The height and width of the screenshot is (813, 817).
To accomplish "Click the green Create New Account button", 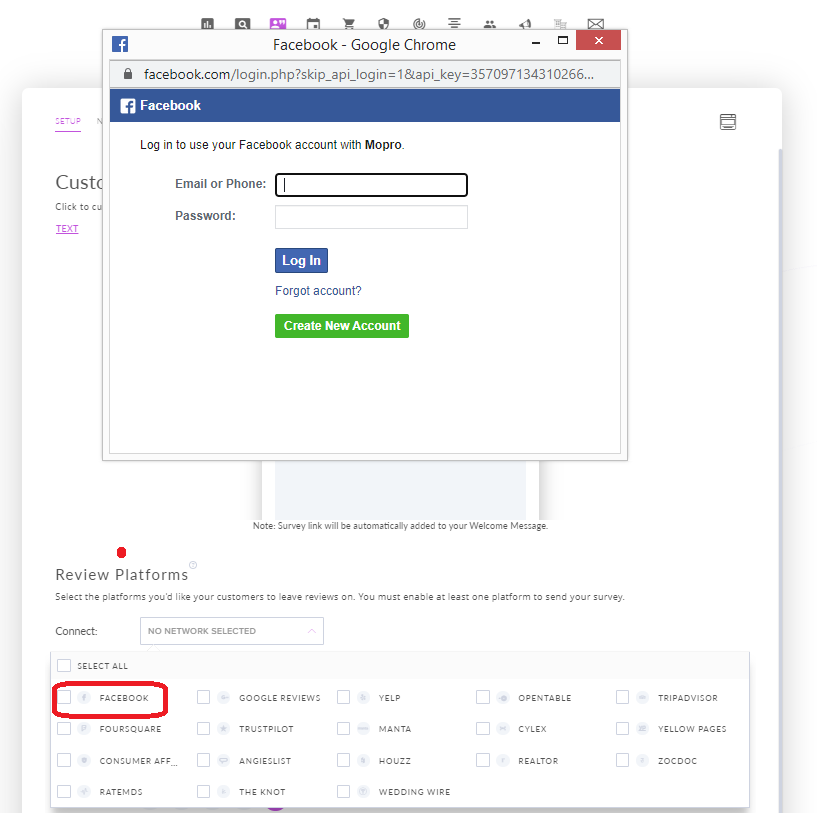I will tap(342, 326).
